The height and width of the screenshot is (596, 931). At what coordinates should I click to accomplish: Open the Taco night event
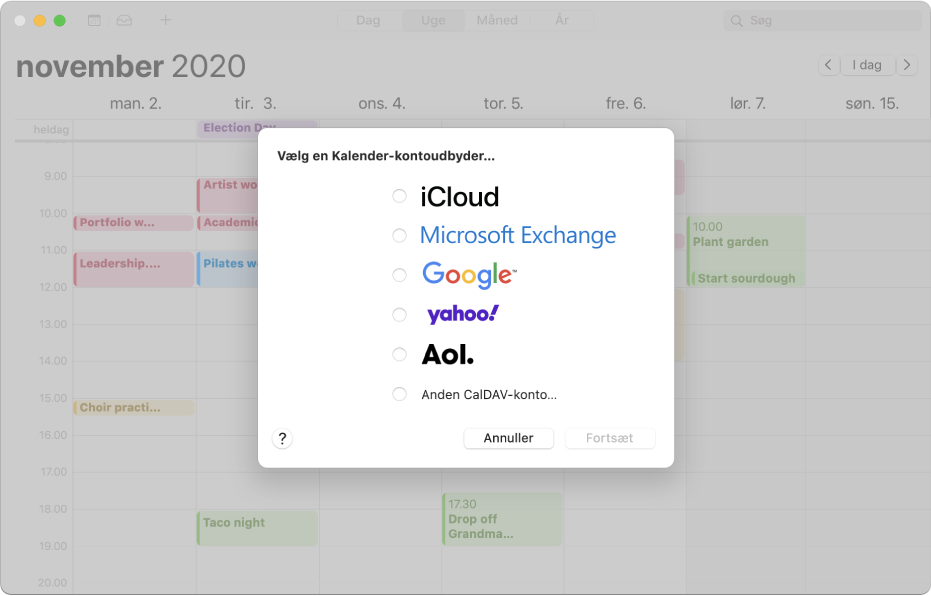click(257, 528)
